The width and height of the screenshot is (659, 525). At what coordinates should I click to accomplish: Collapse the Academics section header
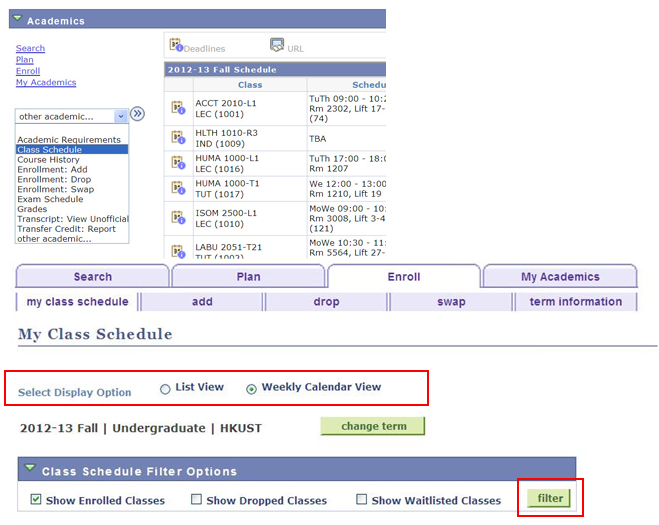coord(18,20)
